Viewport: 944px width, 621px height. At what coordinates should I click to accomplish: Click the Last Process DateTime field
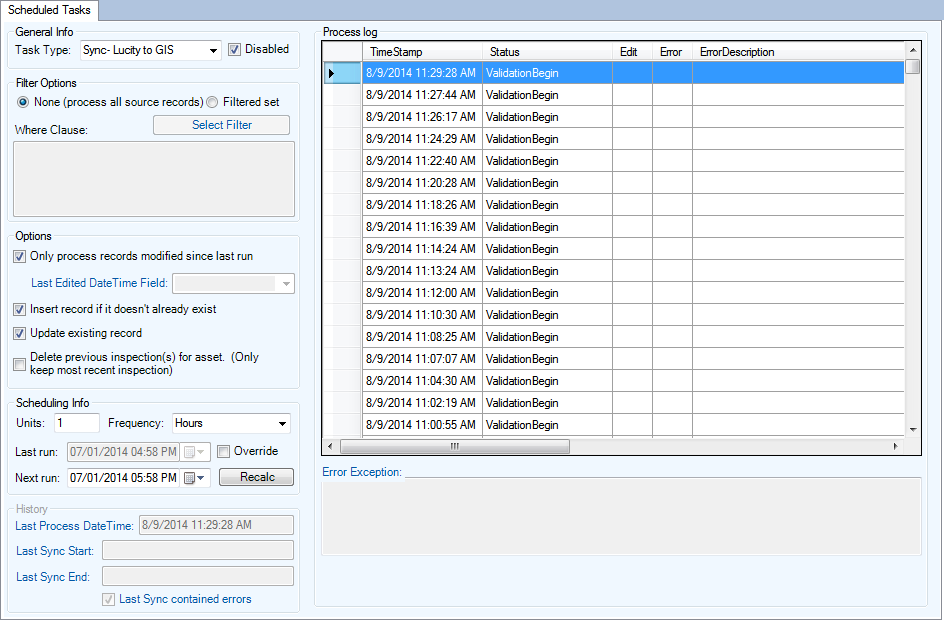pyautogui.click(x=217, y=525)
